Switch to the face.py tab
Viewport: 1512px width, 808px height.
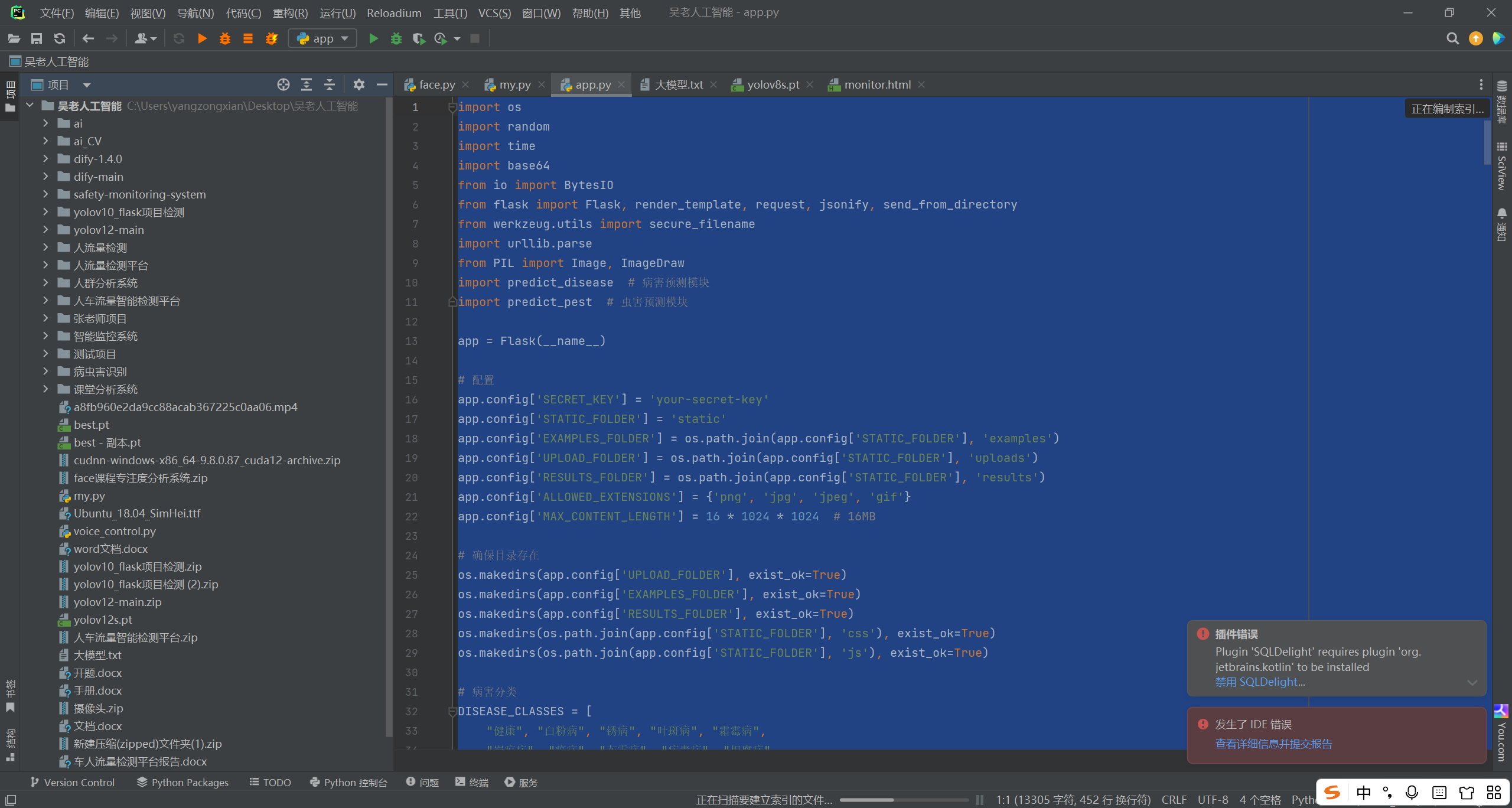coord(437,84)
